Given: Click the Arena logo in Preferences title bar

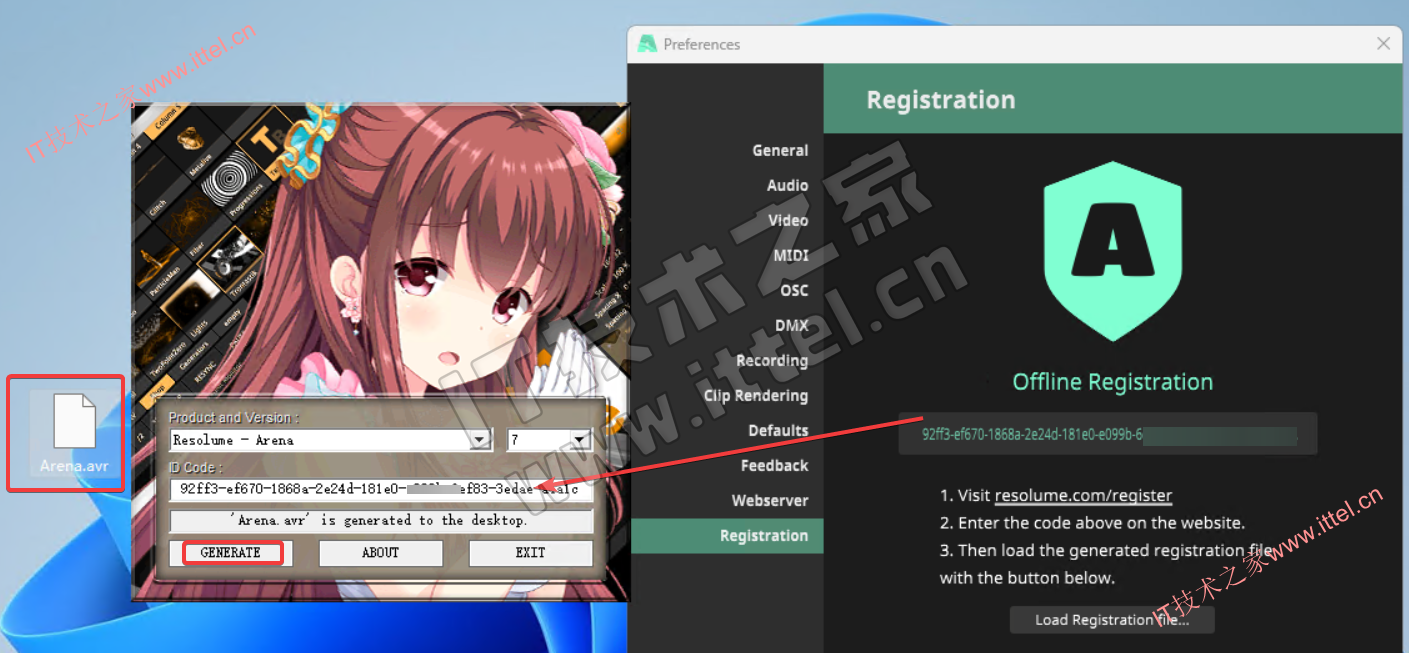Looking at the screenshot, I should pyautogui.click(x=647, y=44).
